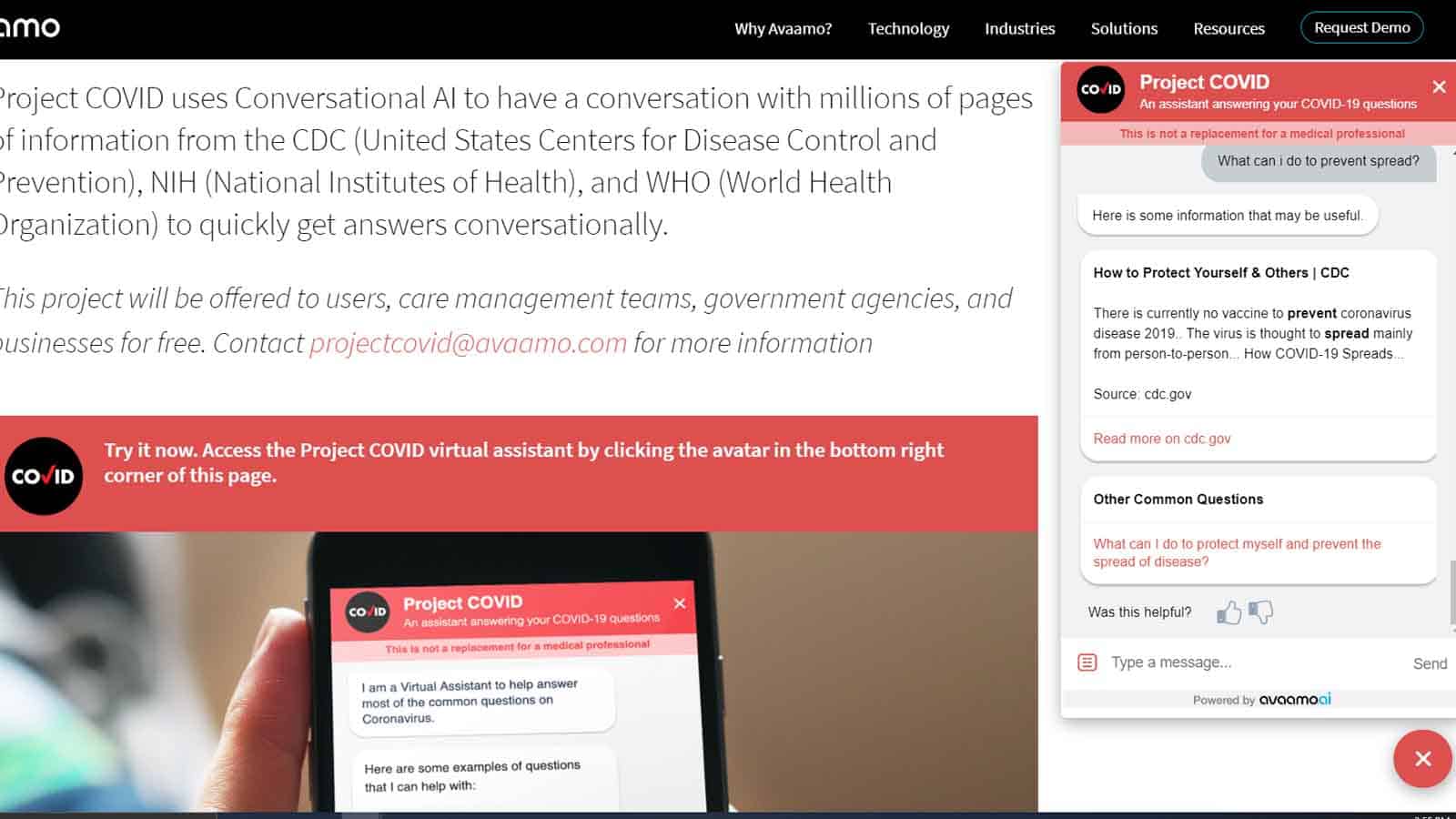Select the protect myself common question link
This screenshot has width=1456, height=819.
click(x=1237, y=552)
